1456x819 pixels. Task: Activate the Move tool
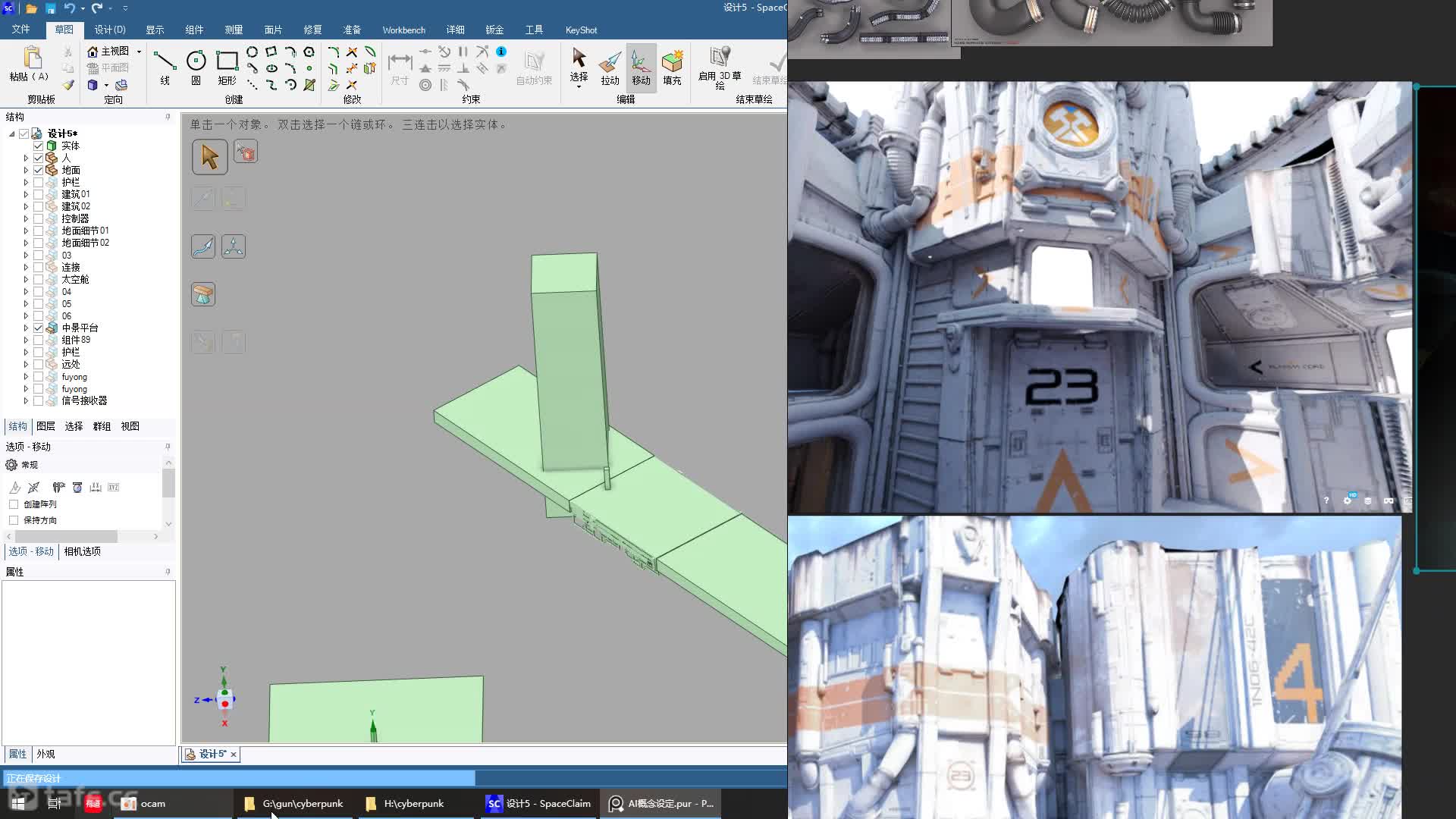[x=641, y=67]
